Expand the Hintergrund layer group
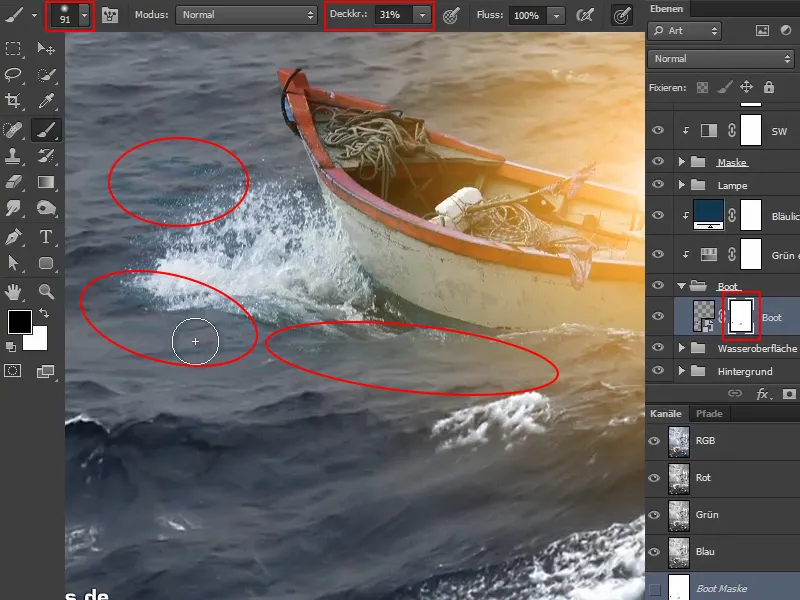800x600 pixels. point(682,371)
